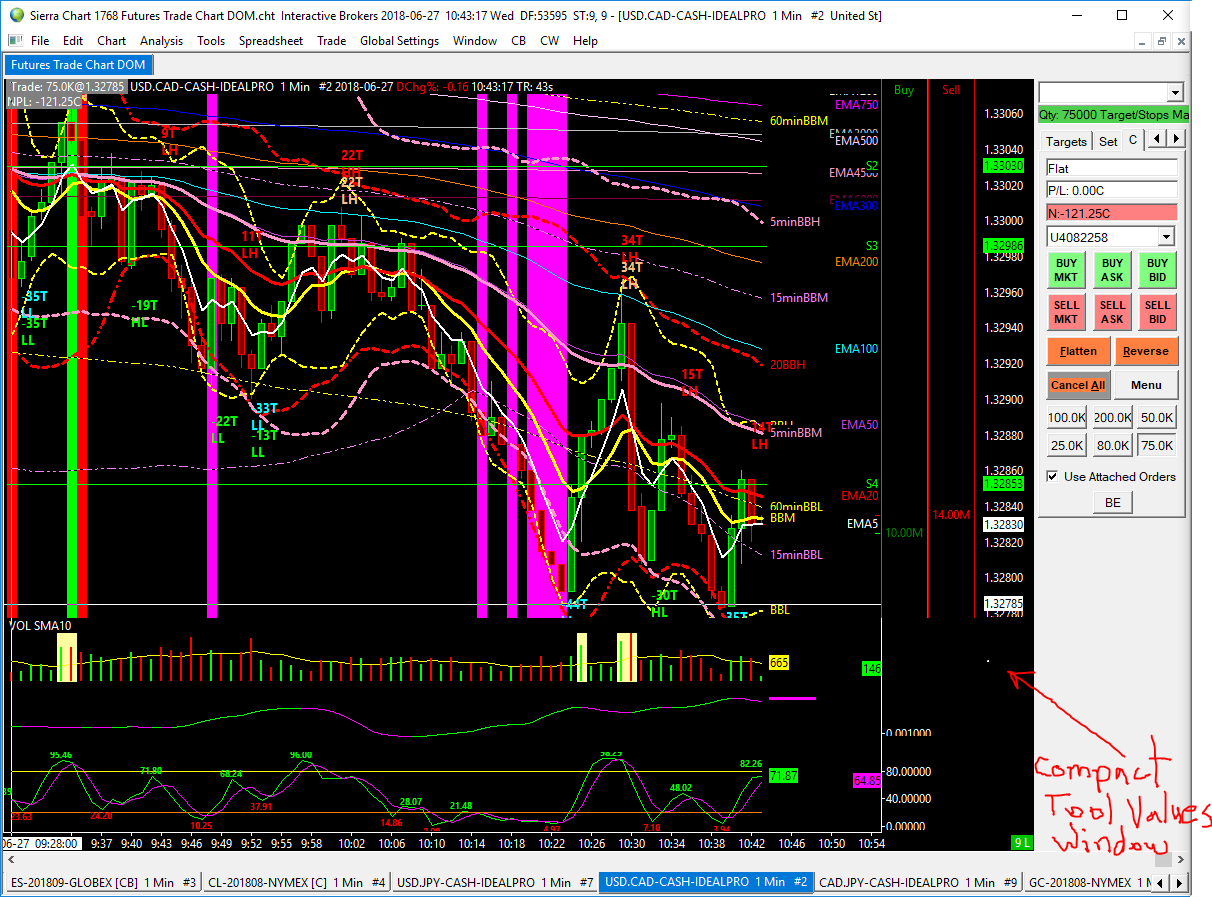
Task: Click the red N:-121.25C field
Action: pyautogui.click(x=1111, y=212)
